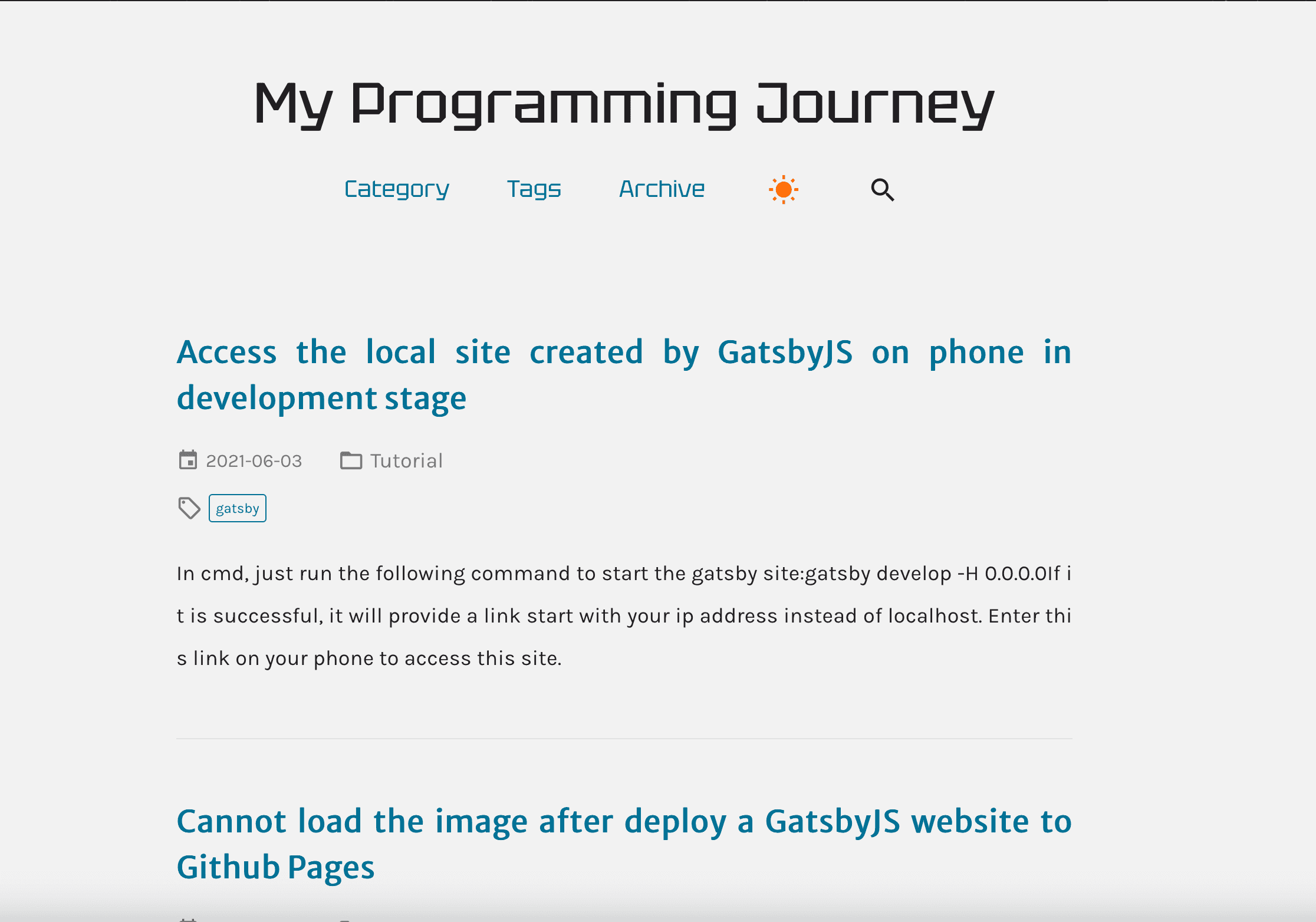Select the gatsby tag badge
The height and width of the screenshot is (922, 1316).
click(x=238, y=508)
